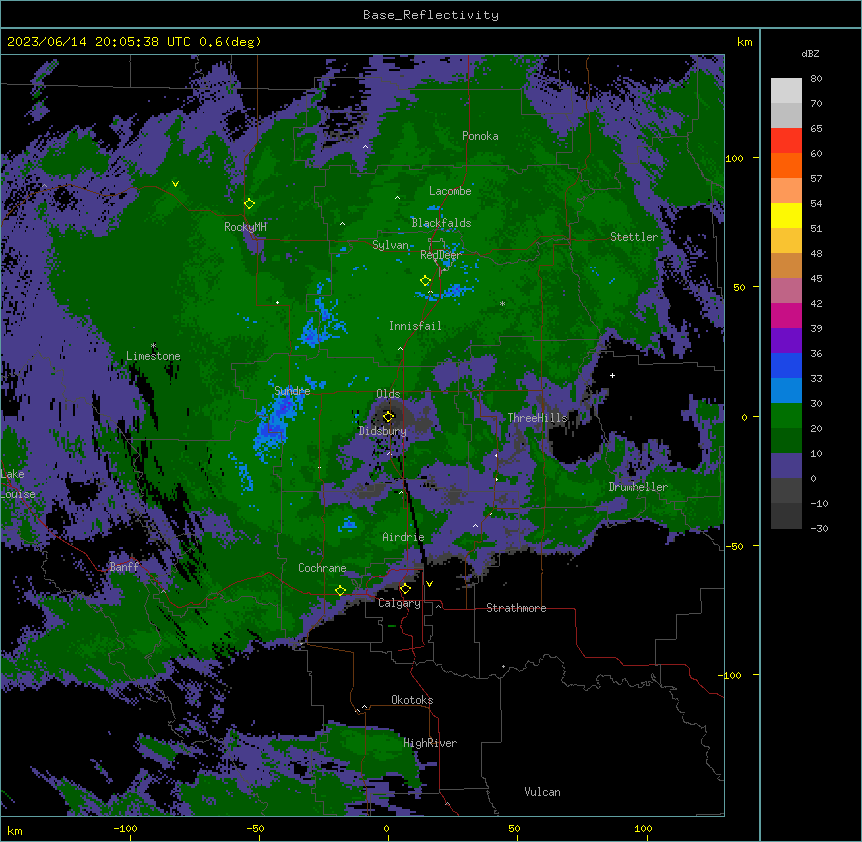Click the yellow diamond marker below RedDeer
The width and height of the screenshot is (862, 842).
click(x=425, y=281)
